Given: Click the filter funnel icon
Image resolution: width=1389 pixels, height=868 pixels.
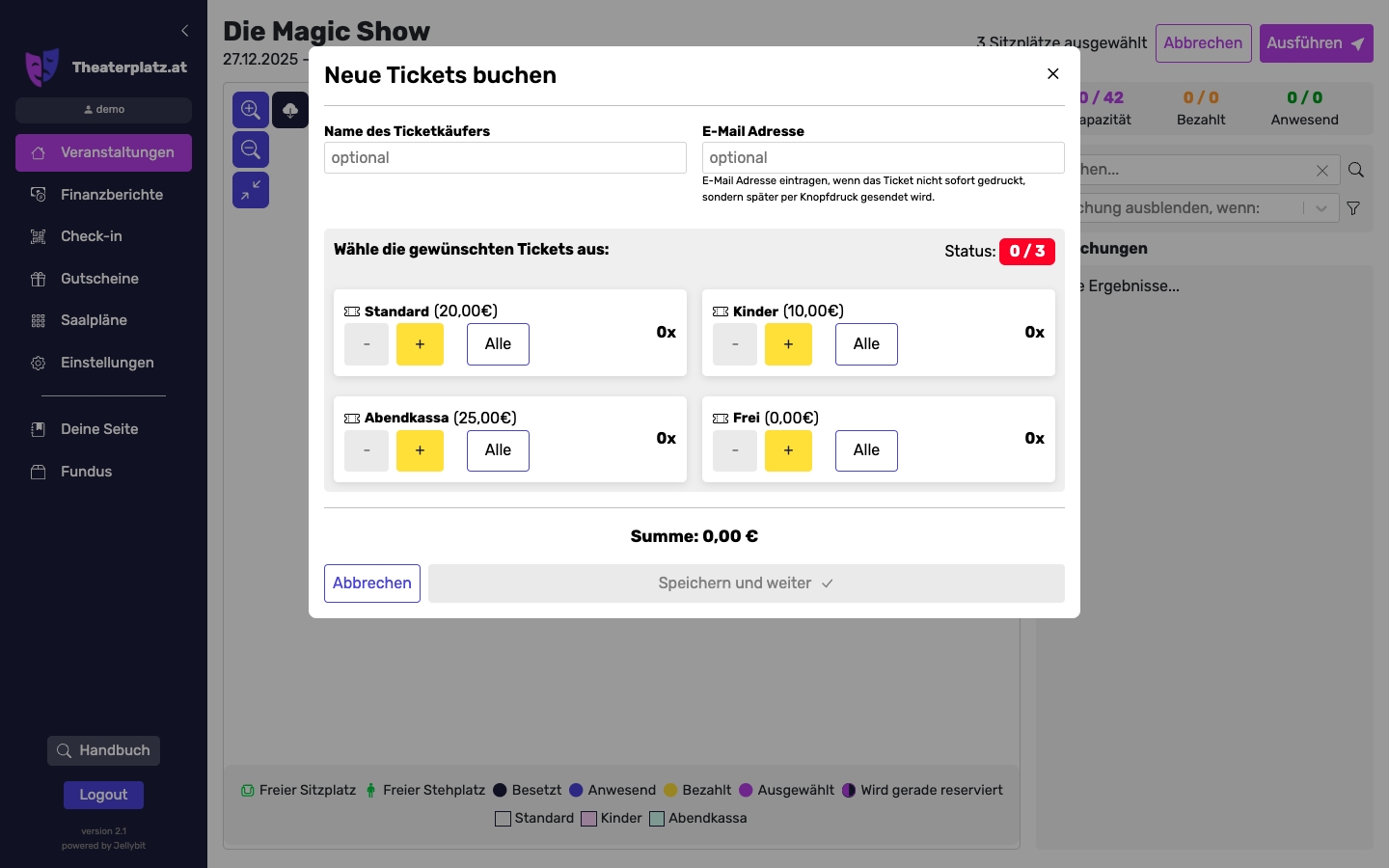Looking at the screenshot, I should [x=1353, y=208].
